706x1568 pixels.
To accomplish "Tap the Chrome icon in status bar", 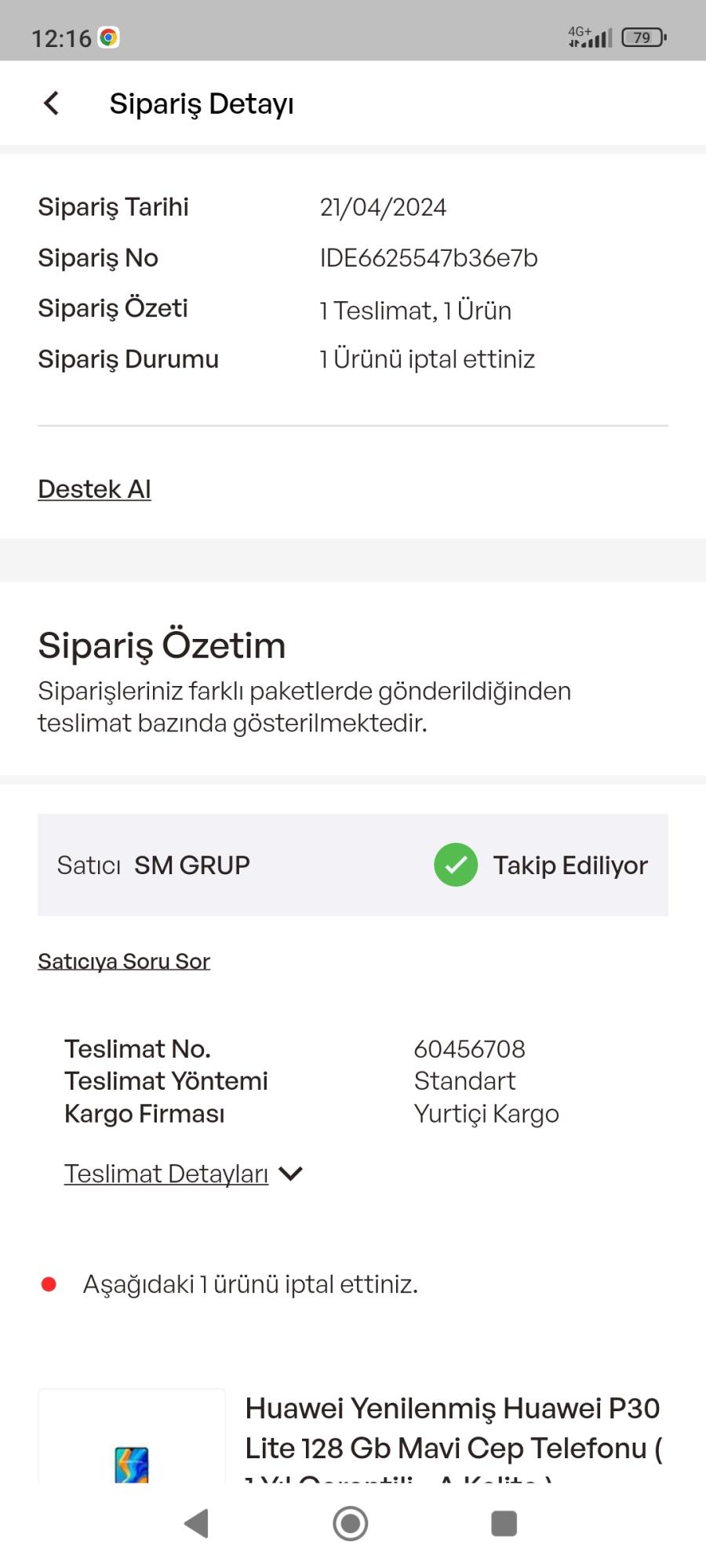I will tap(108, 38).
